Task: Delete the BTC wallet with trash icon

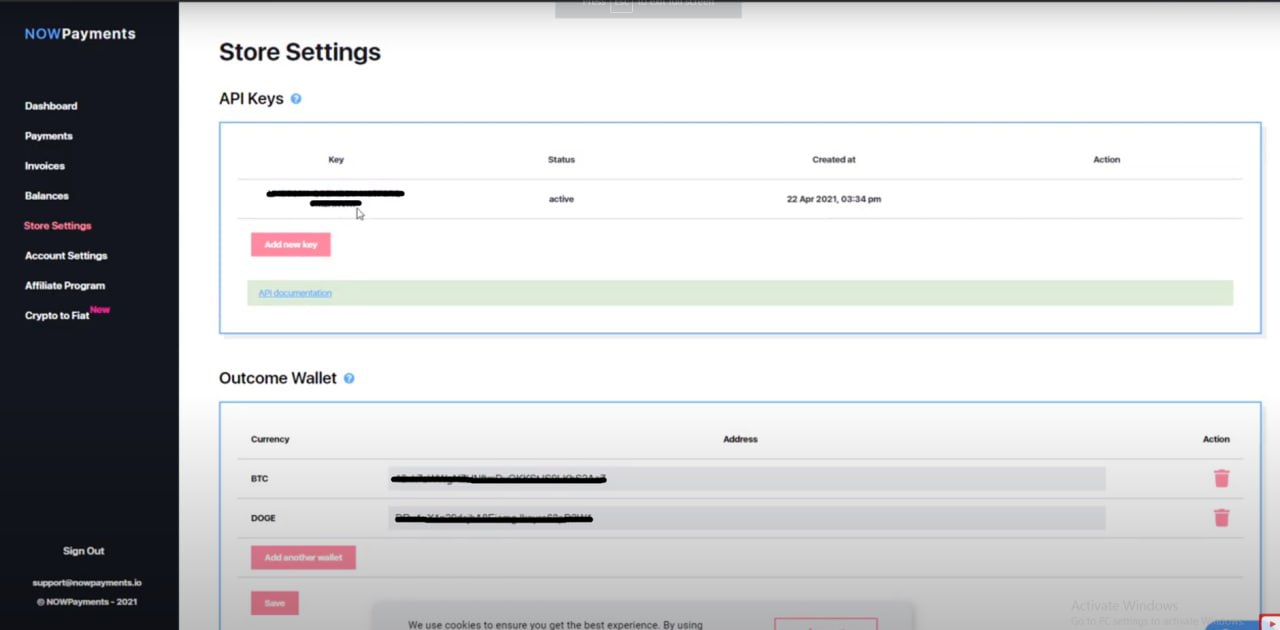Action: [x=1221, y=478]
